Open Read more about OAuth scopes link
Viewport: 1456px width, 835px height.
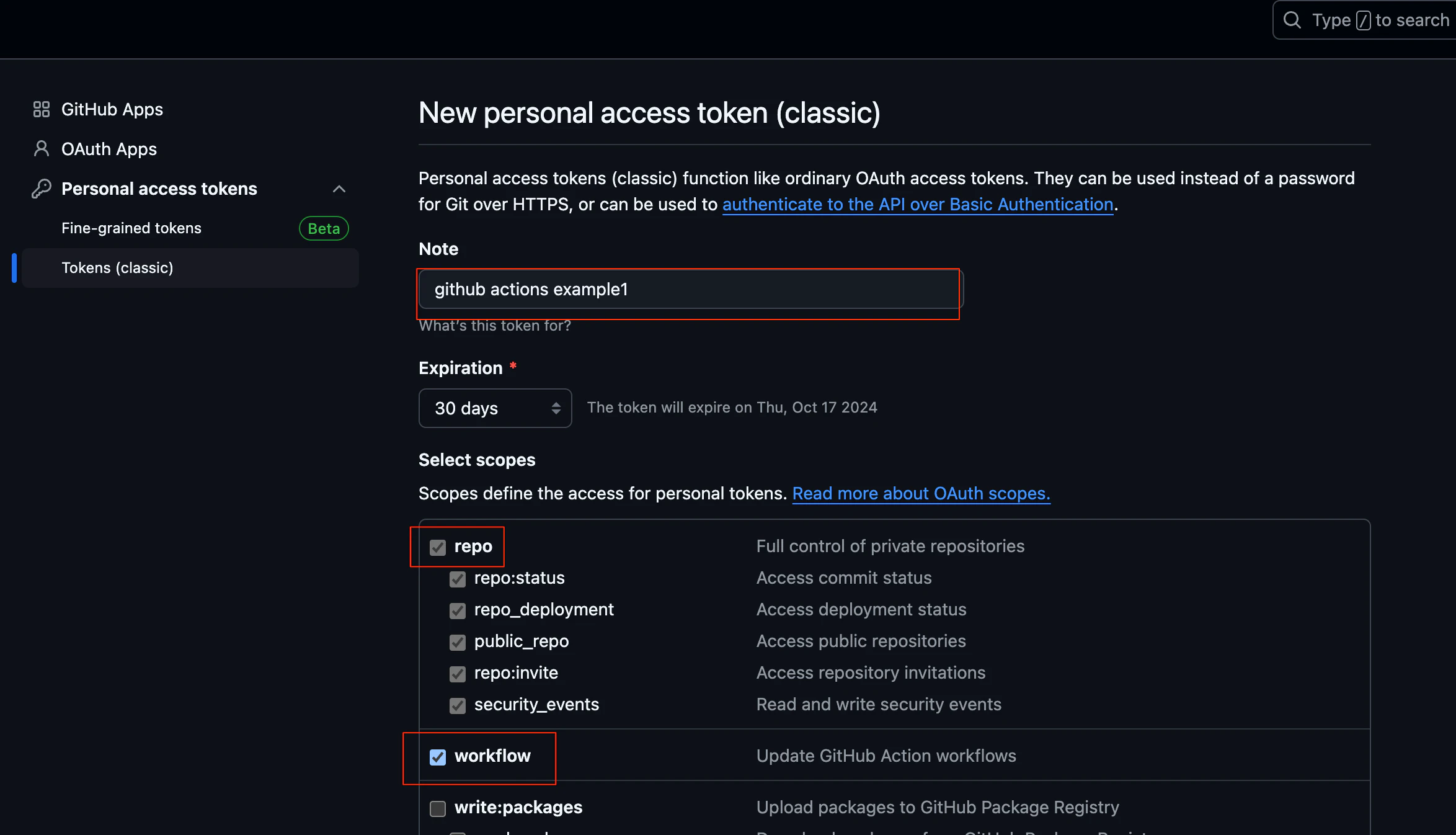921,493
